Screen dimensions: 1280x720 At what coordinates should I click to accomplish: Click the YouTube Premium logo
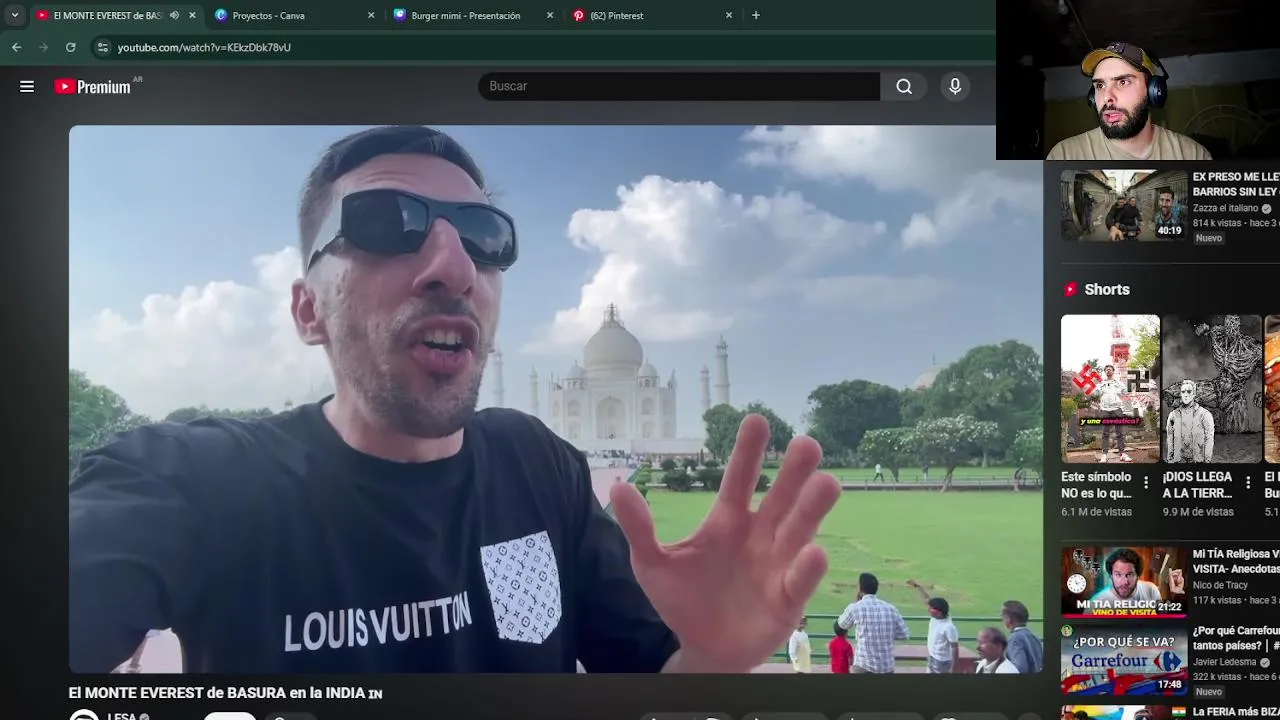click(x=93, y=87)
